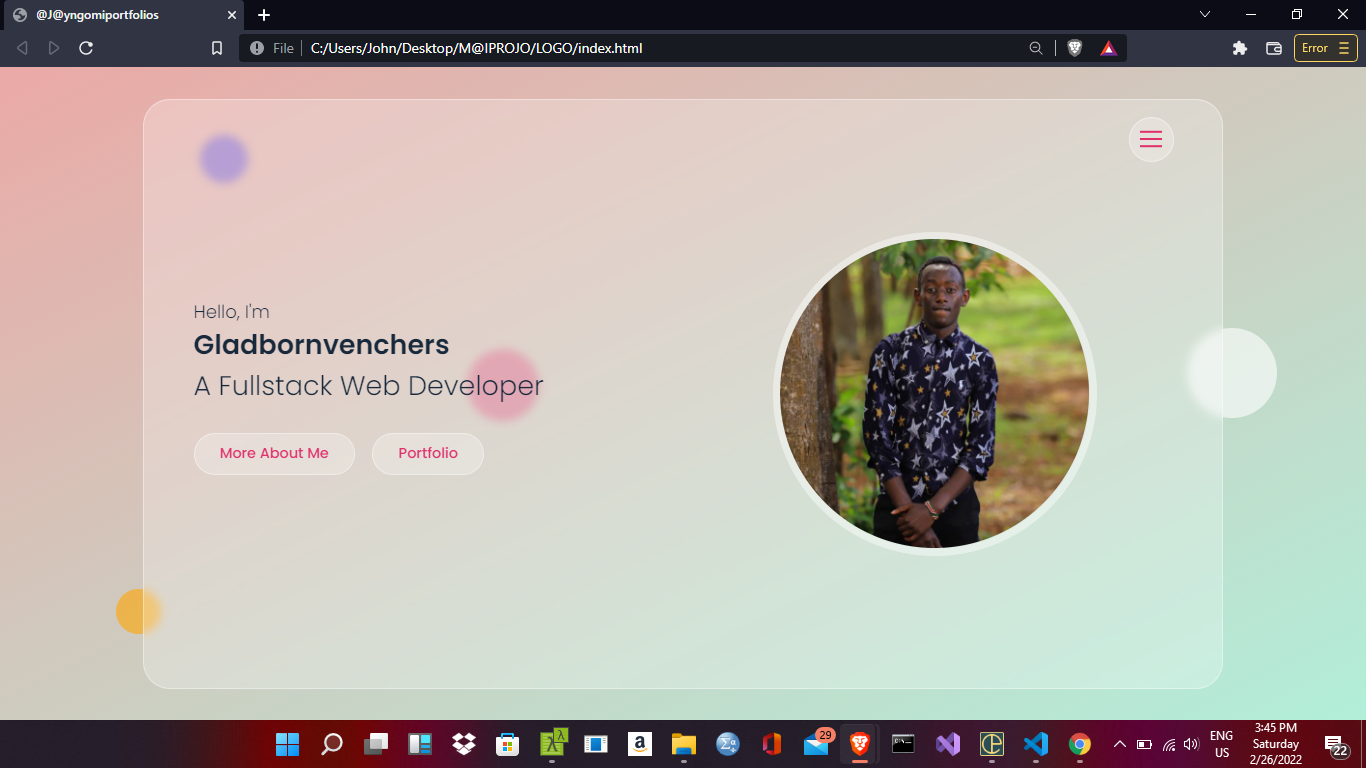Click the Error menu button in toolbar

coord(1326,48)
